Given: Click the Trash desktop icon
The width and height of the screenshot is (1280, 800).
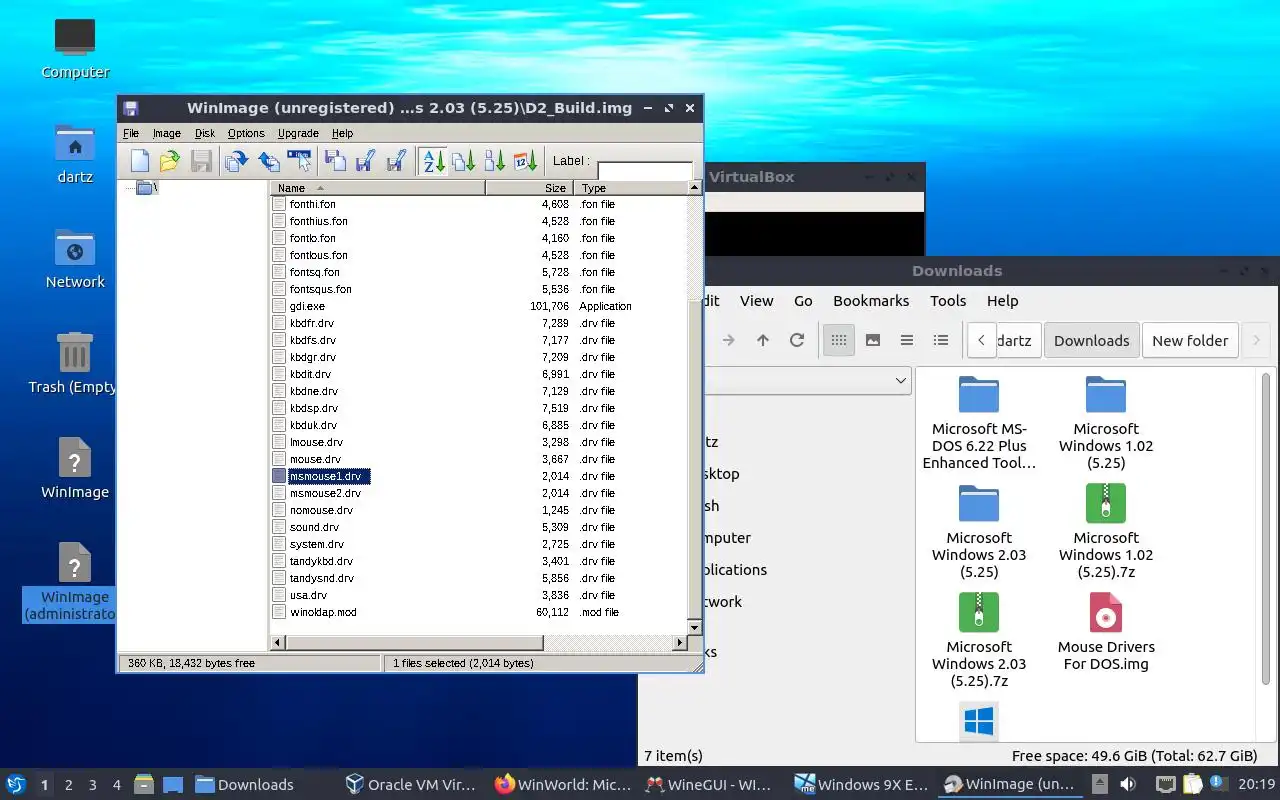Looking at the screenshot, I should [x=74, y=363].
